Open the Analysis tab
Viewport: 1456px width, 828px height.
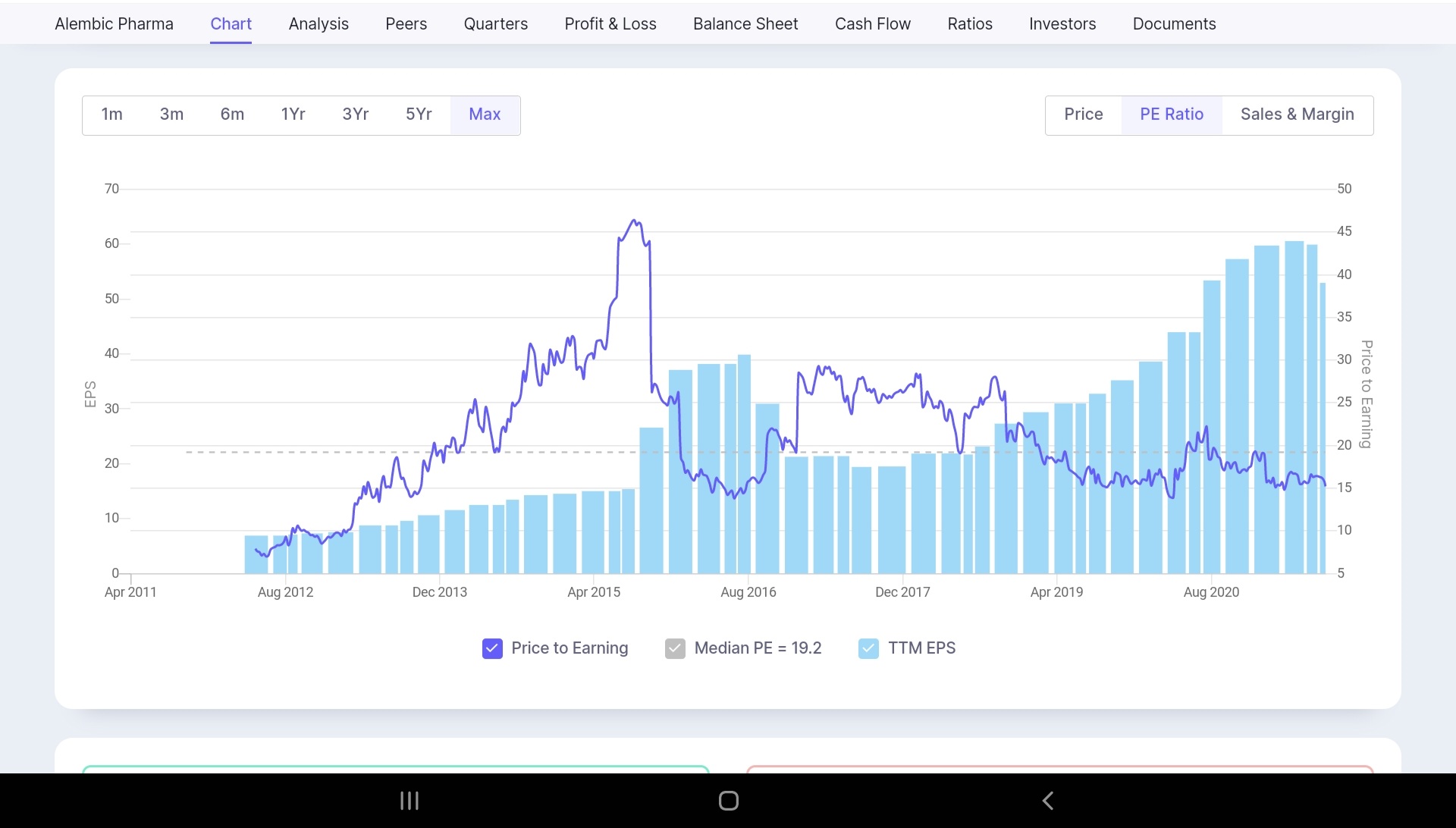pos(318,24)
